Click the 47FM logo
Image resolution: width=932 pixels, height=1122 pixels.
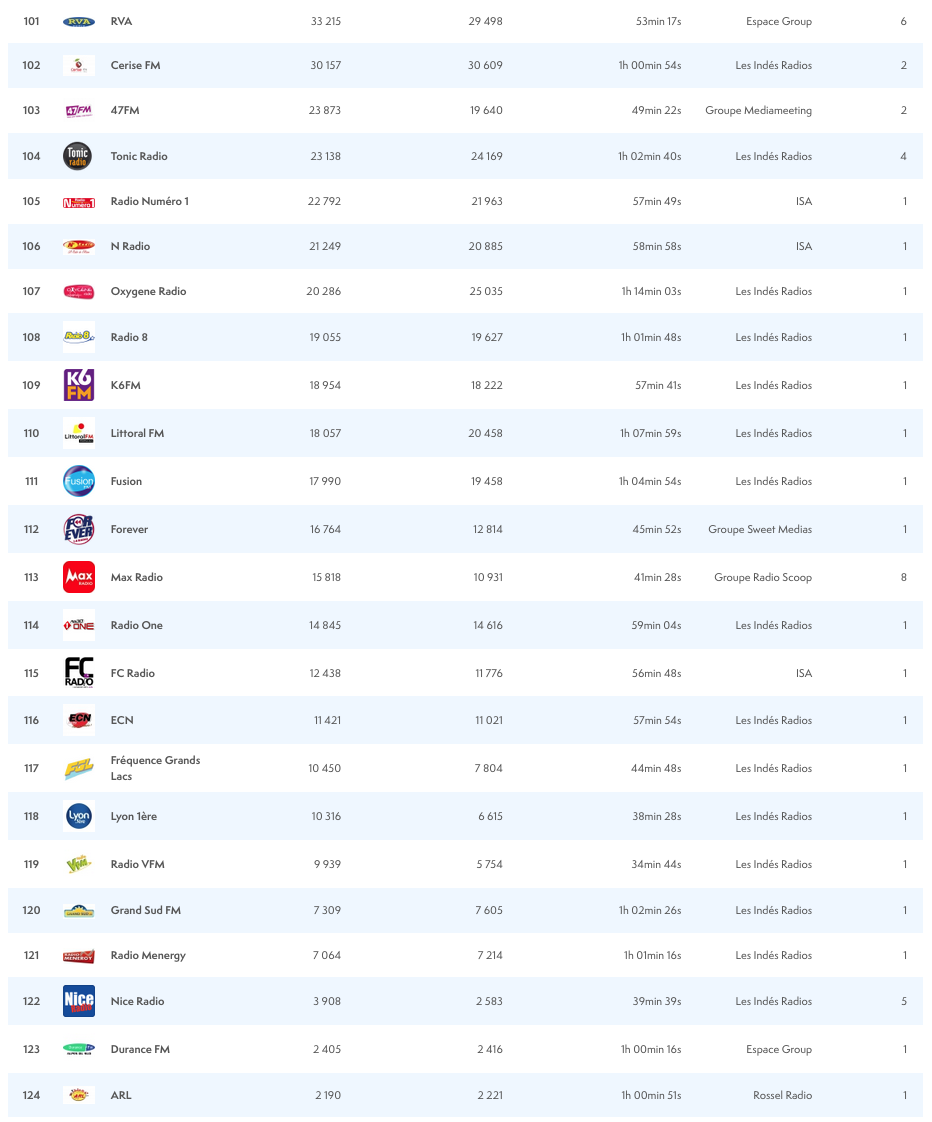pos(79,111)
